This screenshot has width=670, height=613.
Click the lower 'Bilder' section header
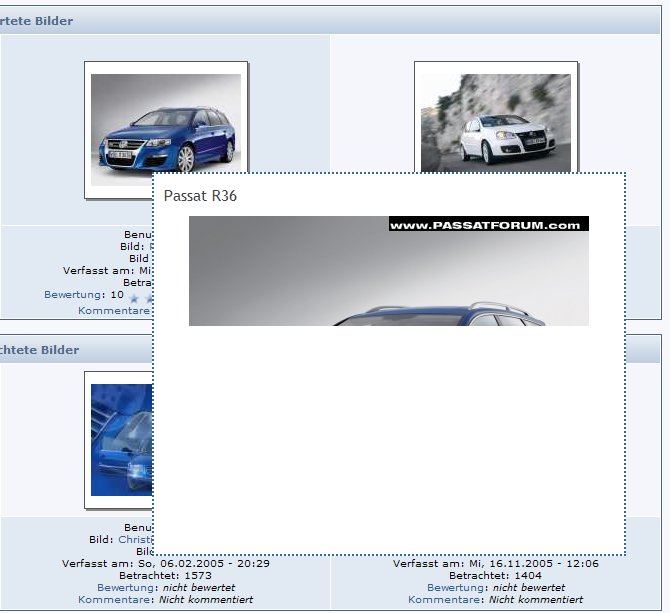(40, 350)
